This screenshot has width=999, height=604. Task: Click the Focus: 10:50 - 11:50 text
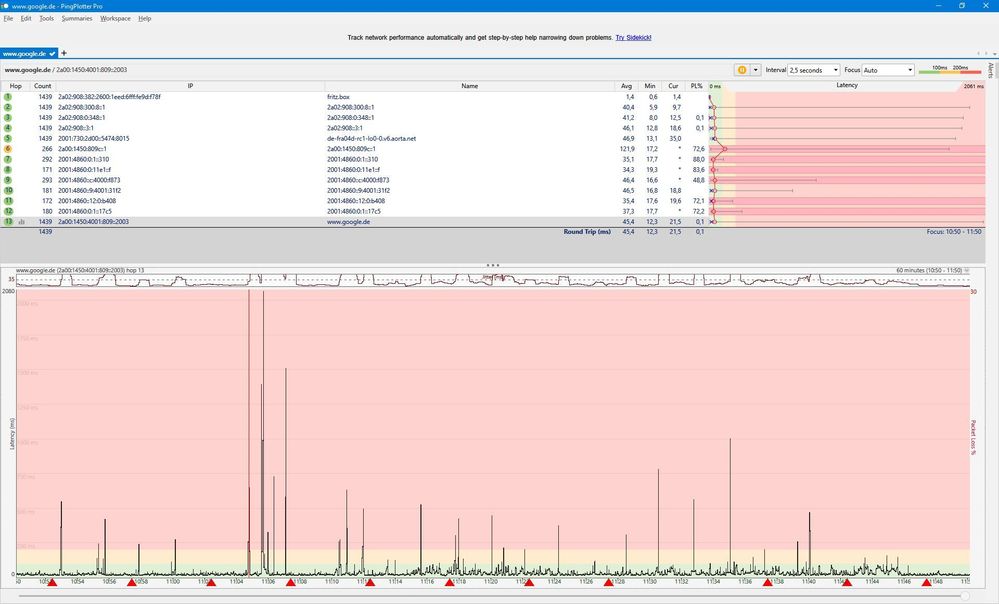coord(954,232)
